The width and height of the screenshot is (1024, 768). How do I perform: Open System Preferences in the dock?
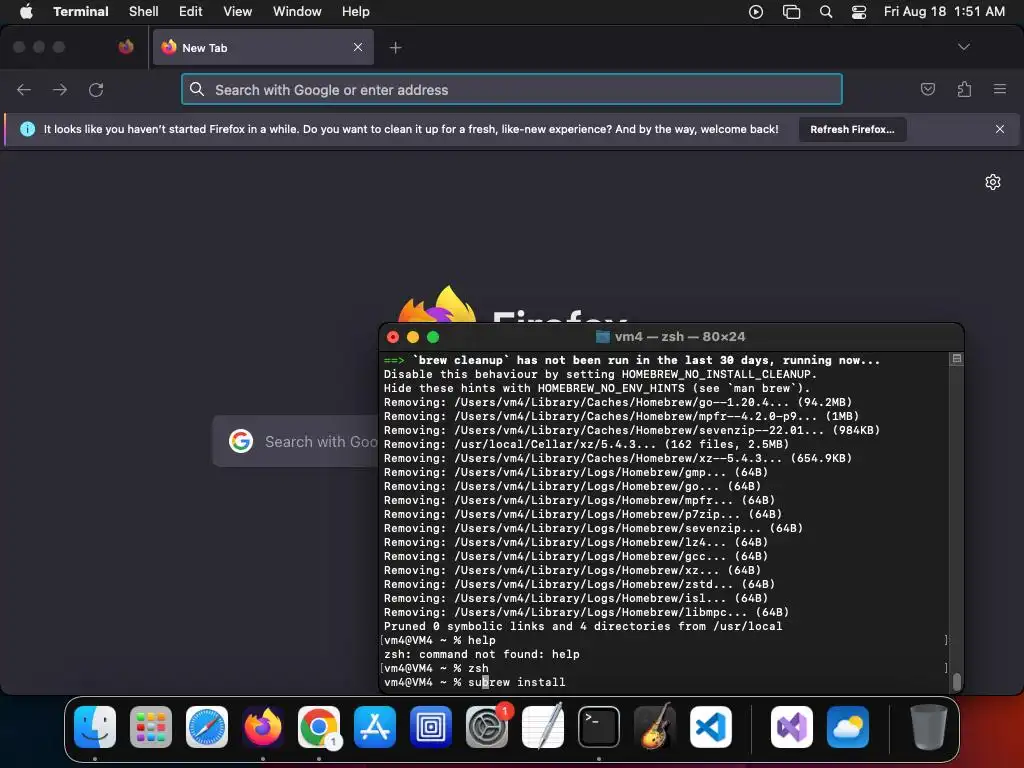[x=487, y=727]
